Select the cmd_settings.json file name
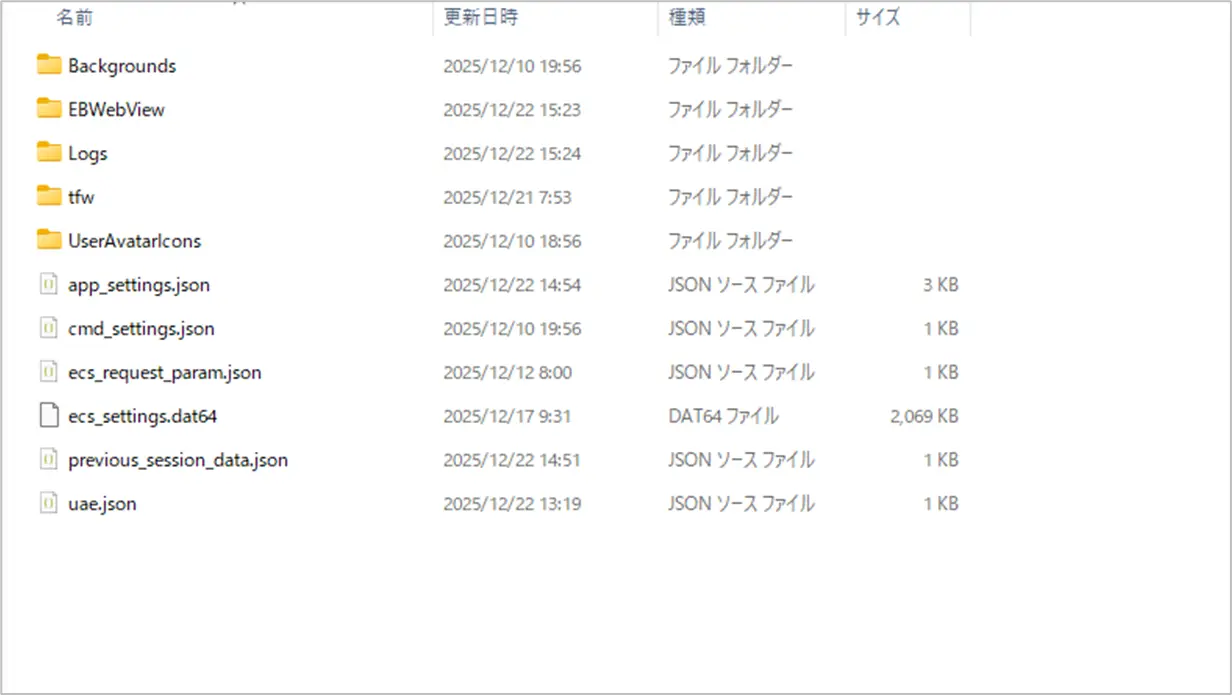 coord(141,329)
